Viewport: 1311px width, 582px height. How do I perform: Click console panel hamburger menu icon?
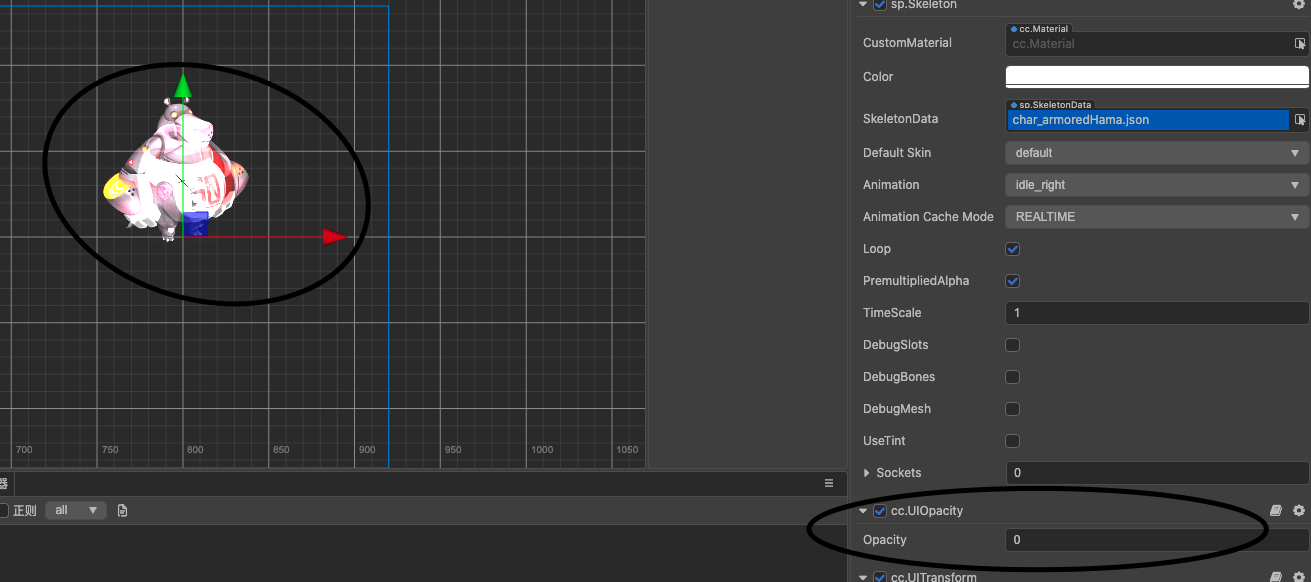[x=829, y=483]
